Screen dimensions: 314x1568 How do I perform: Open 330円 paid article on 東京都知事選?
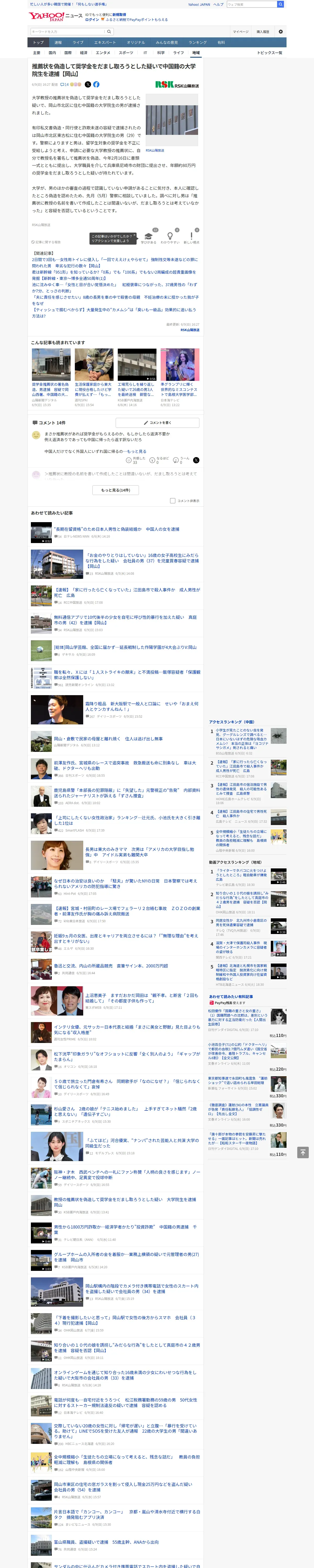coord(238,1080)
